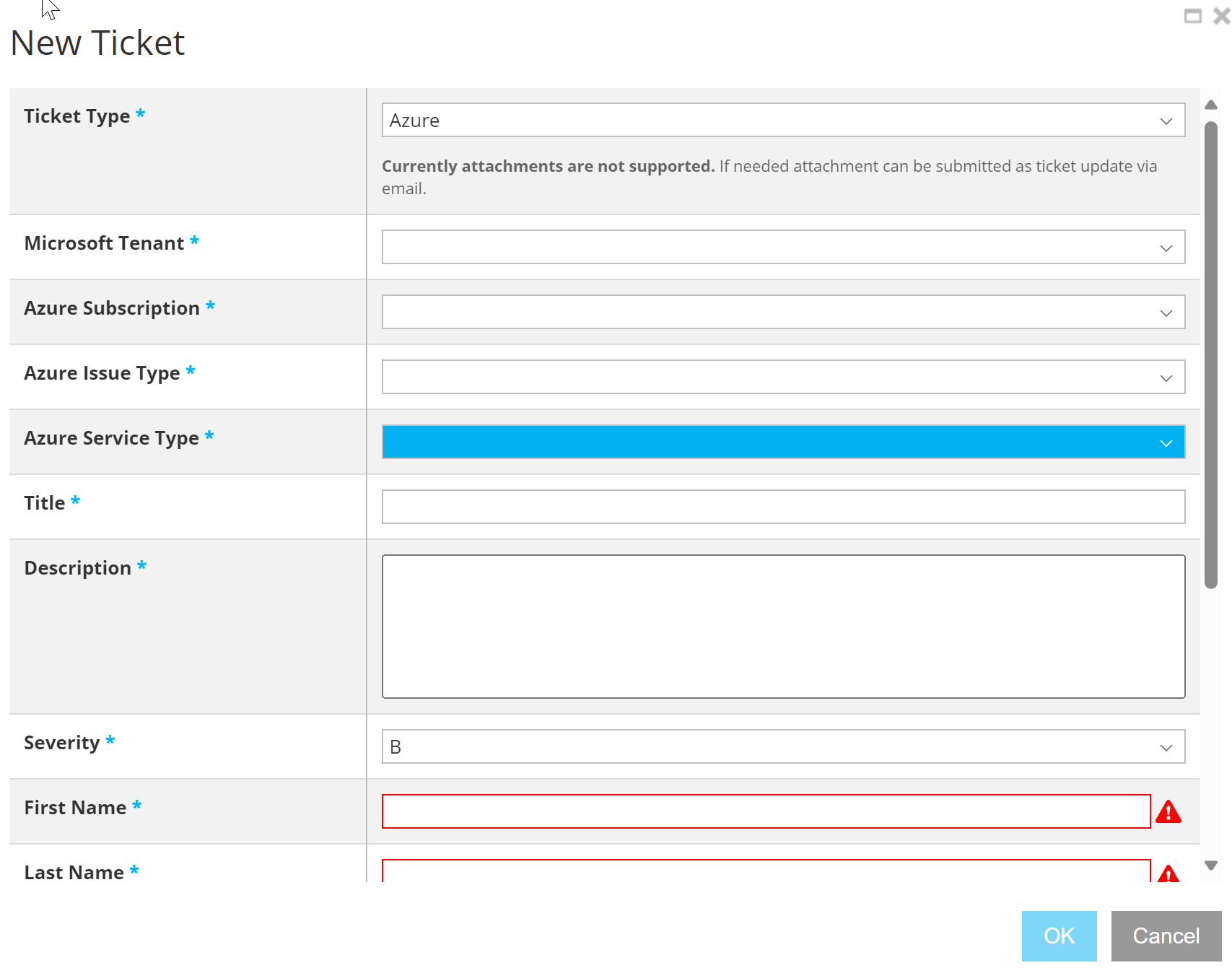Open the Ticket Type dropdown showing Azure
Image resolution: width=1232 pixels, height=968 pixels.
783,120
